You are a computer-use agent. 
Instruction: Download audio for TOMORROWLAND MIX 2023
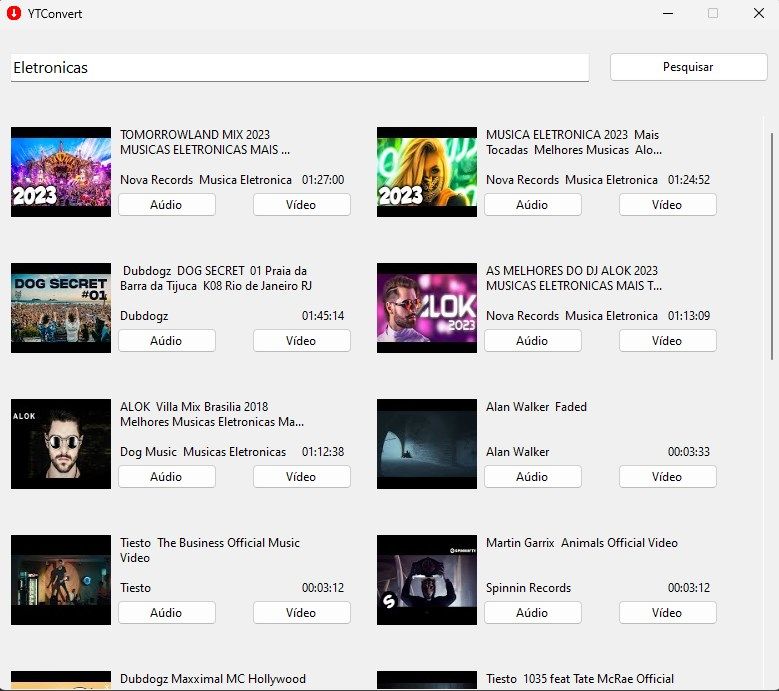pyautogui.click(x=166, y=205)
